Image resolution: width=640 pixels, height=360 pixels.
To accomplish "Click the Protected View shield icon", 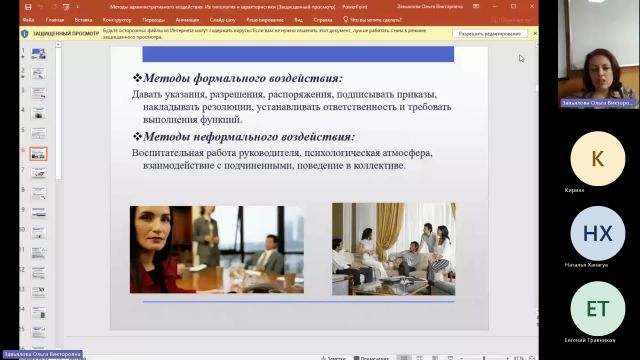I will tap(24, 33).
